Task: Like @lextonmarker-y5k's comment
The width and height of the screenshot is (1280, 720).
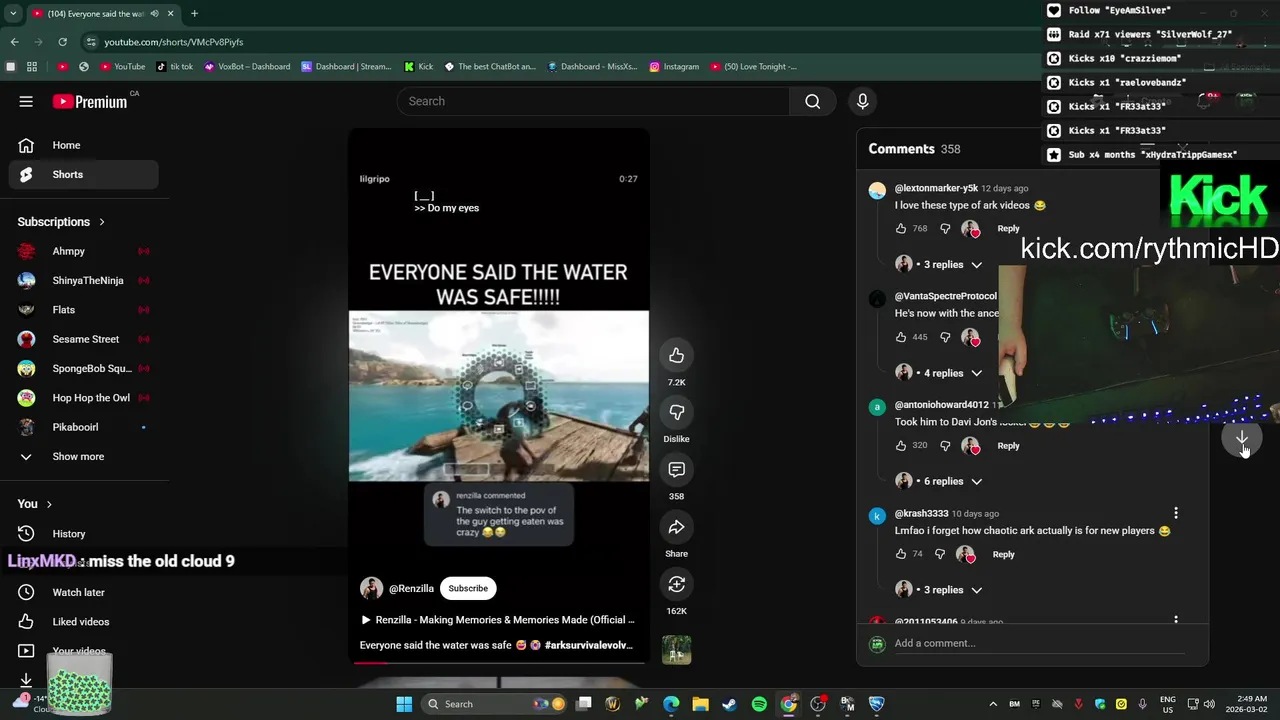Action: pyautogui.click(x=901, y=228)
